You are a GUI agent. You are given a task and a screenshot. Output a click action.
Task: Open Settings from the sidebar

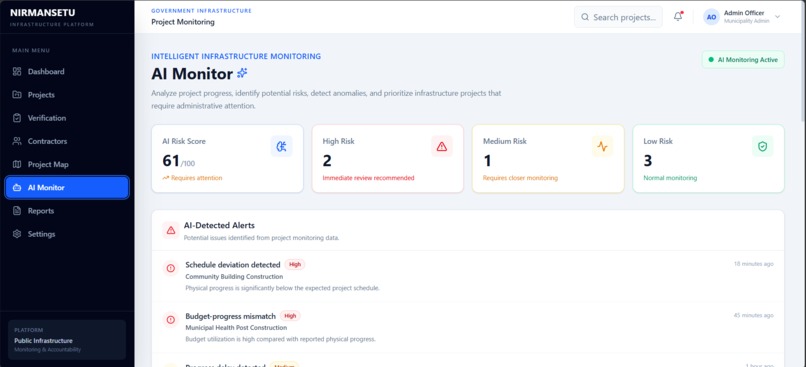(67, 234)
